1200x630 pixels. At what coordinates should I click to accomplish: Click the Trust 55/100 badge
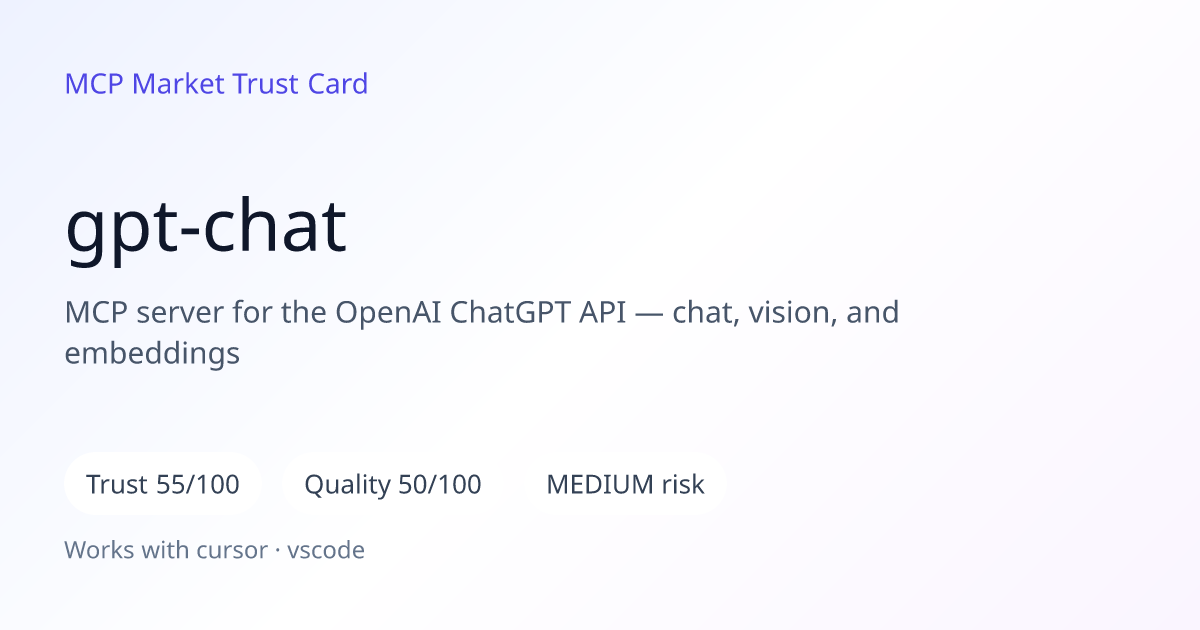point(163,485)
